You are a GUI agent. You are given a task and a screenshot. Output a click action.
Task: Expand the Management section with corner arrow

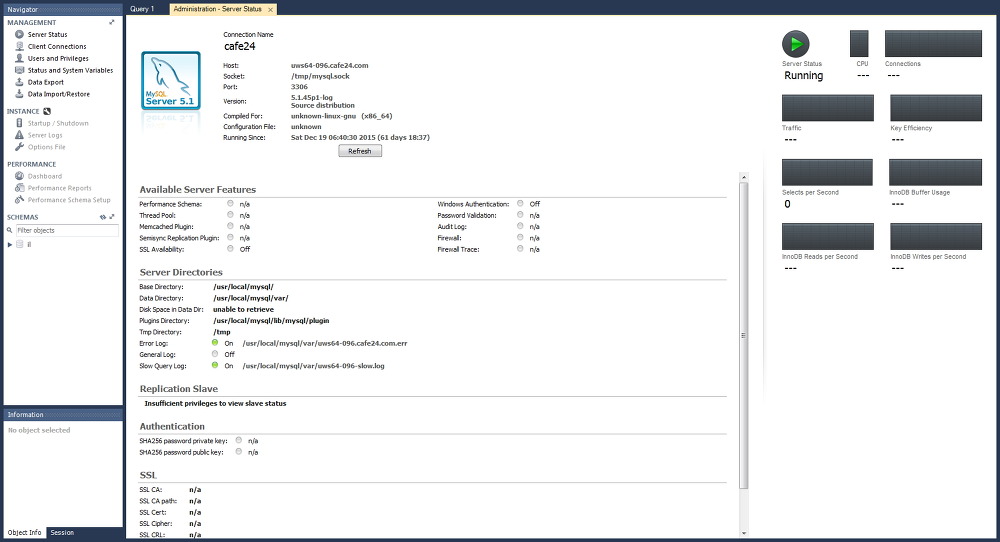click(x=112, y=22)
